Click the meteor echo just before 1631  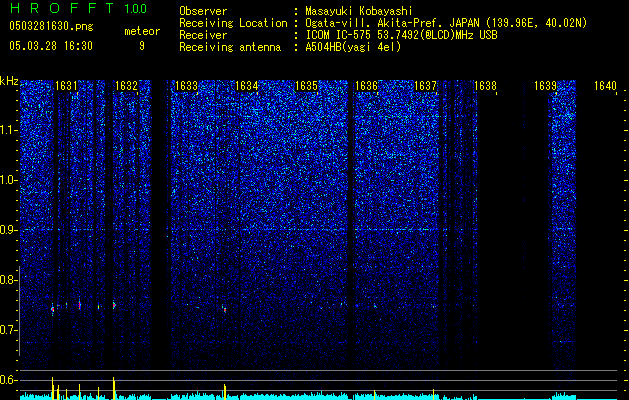(x=53, y=309)
